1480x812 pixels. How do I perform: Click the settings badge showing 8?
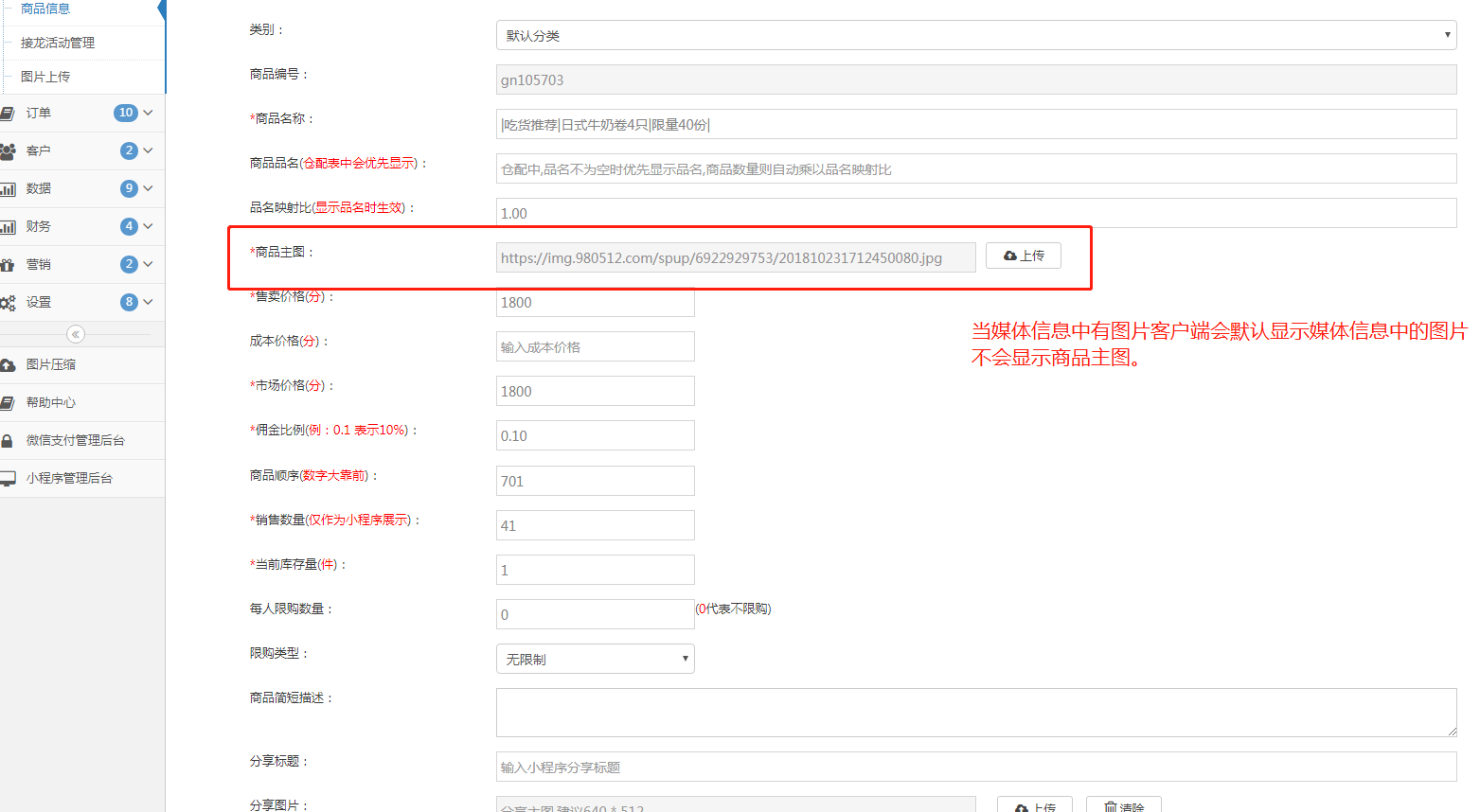click(129, 302)
